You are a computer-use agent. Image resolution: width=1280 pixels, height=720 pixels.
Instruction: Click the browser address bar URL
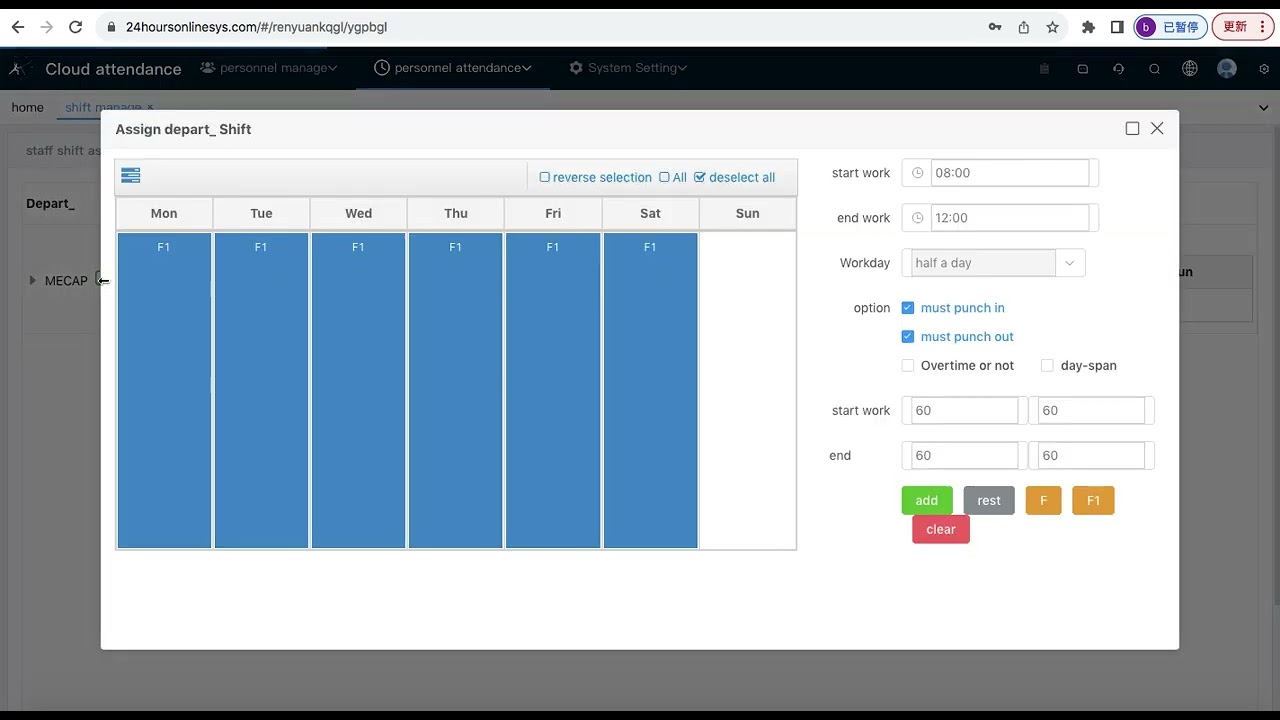coord(256,27)
